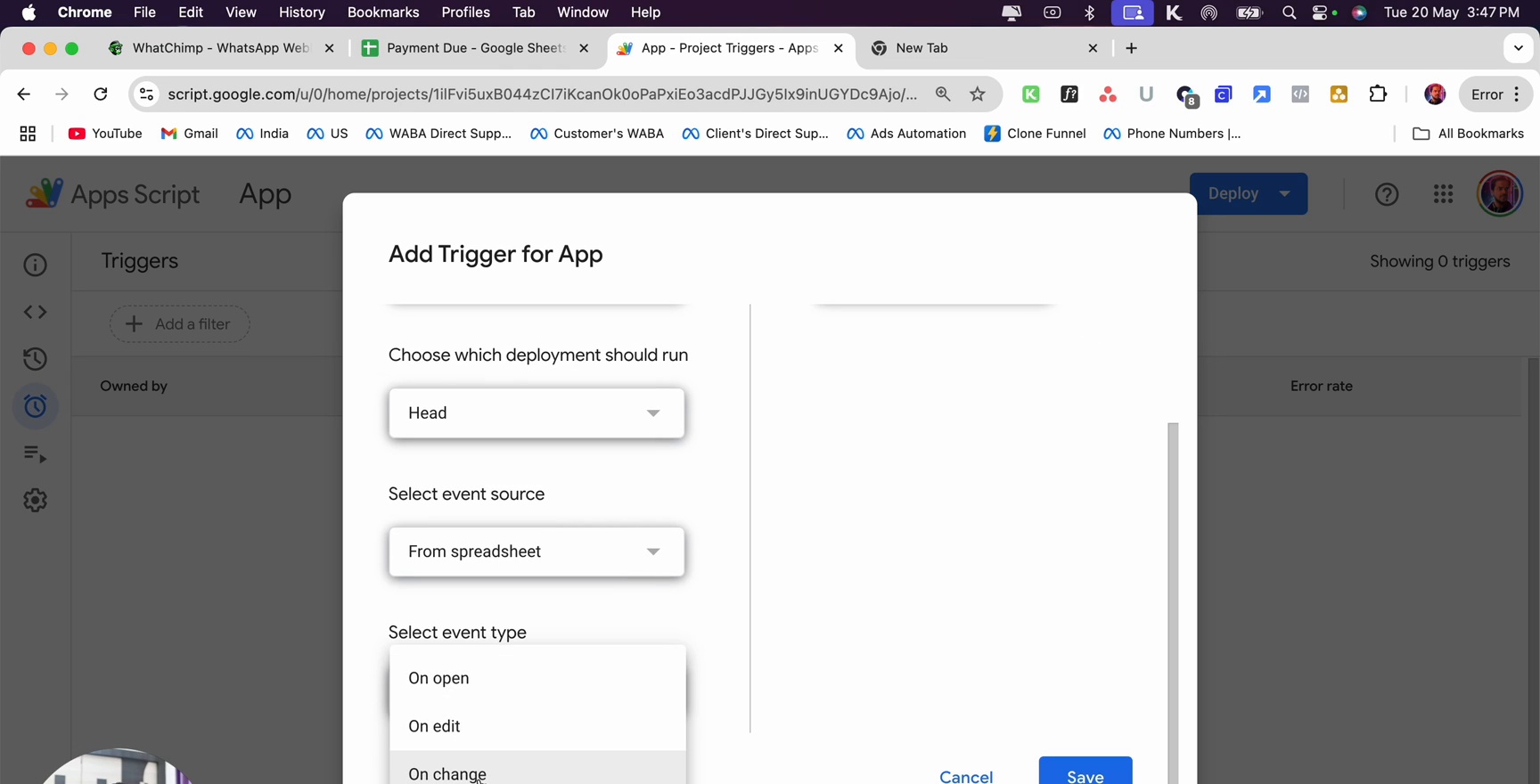Switch to WhatChimp WhatsApp Web tab
The image size is (1540, 784).
(220, 48)
